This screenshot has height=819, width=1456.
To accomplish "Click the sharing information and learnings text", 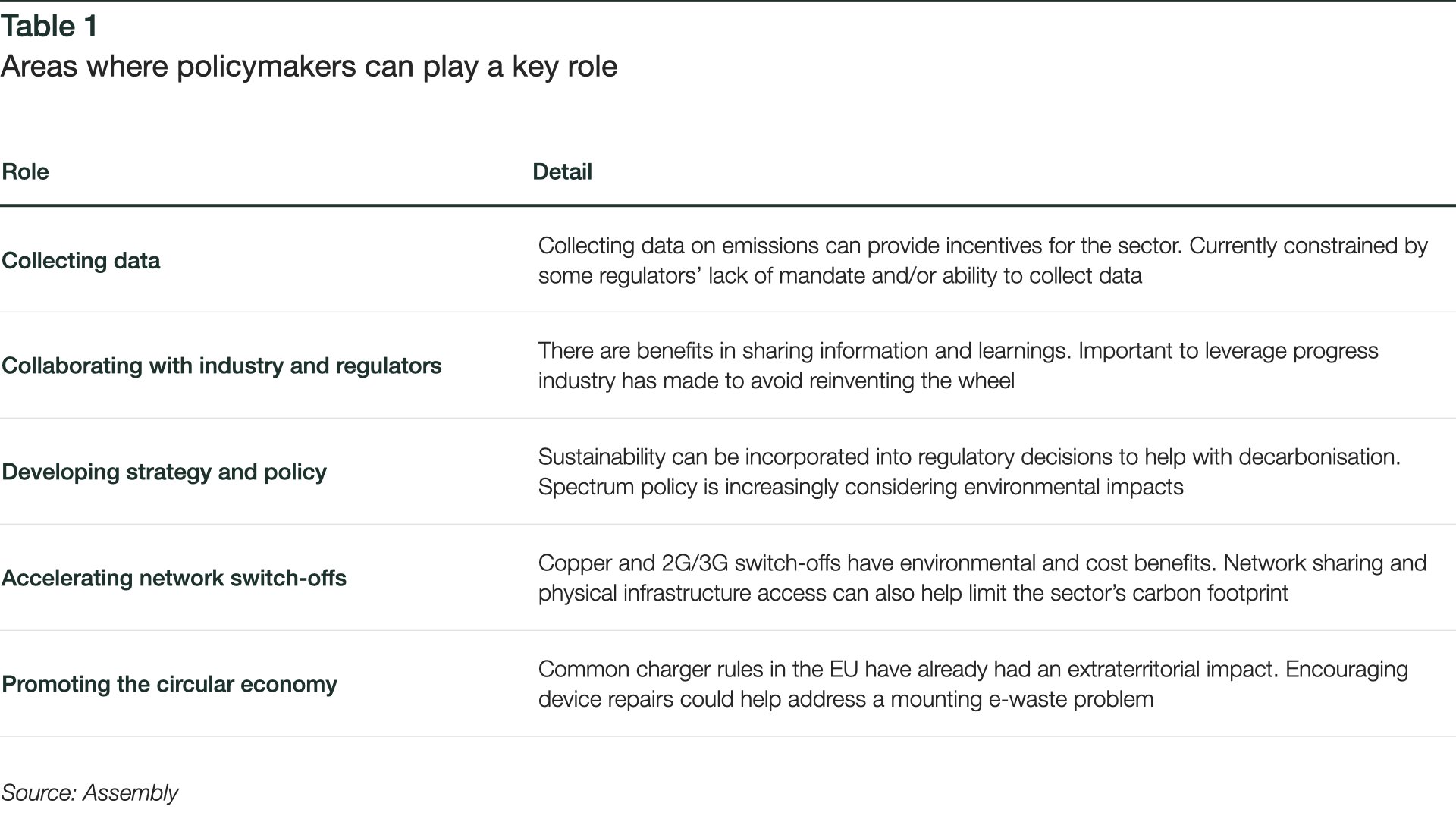I will (x=958, y=366).
